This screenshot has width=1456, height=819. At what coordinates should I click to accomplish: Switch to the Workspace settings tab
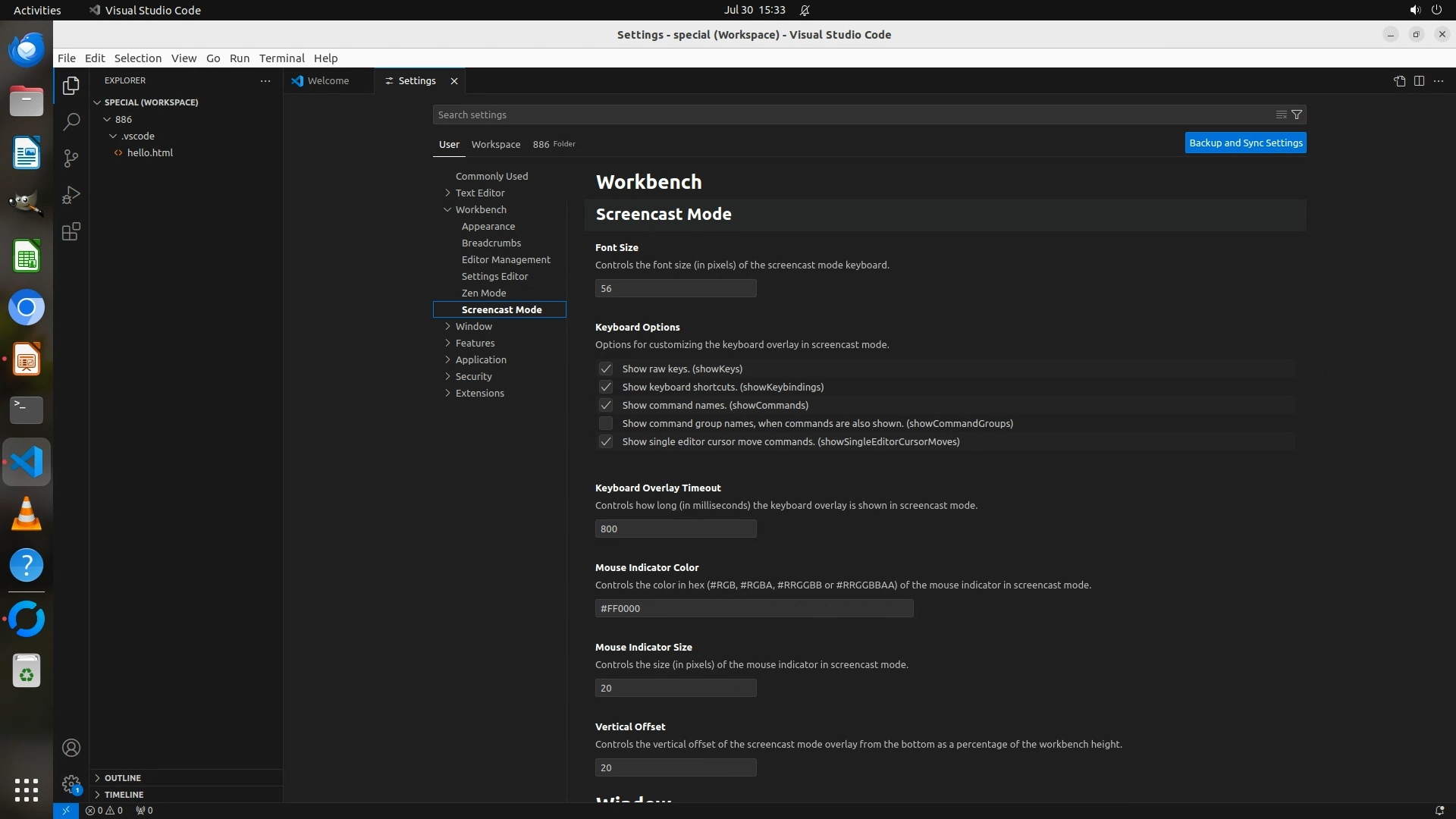click(x=495, y=144)
